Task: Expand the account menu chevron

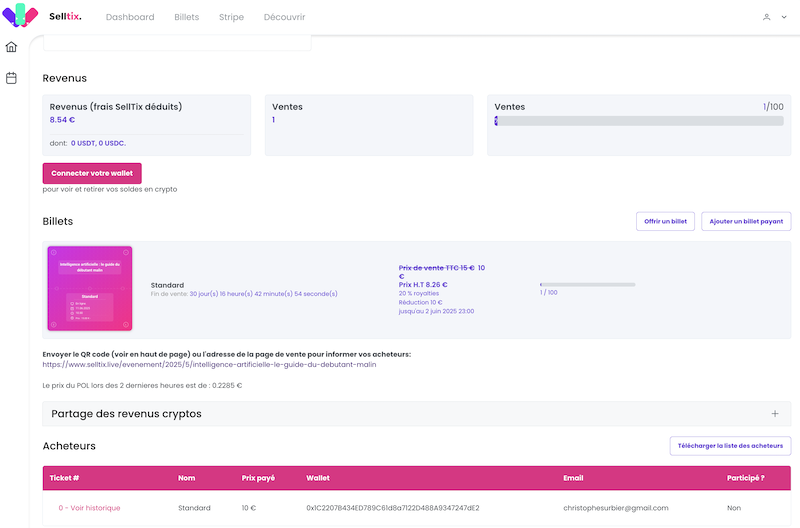Action: tap(781, 17)
